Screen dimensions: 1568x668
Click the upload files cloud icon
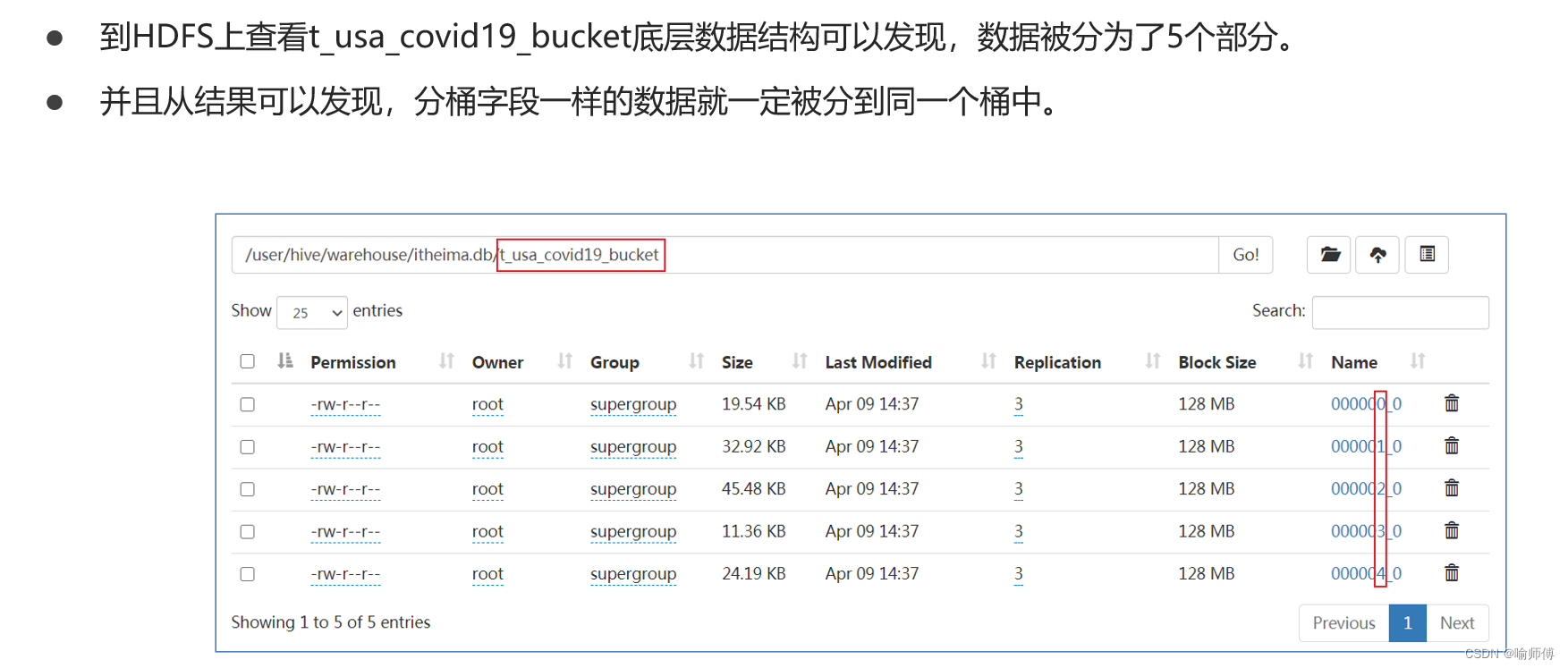click(x=1377, y=255)
